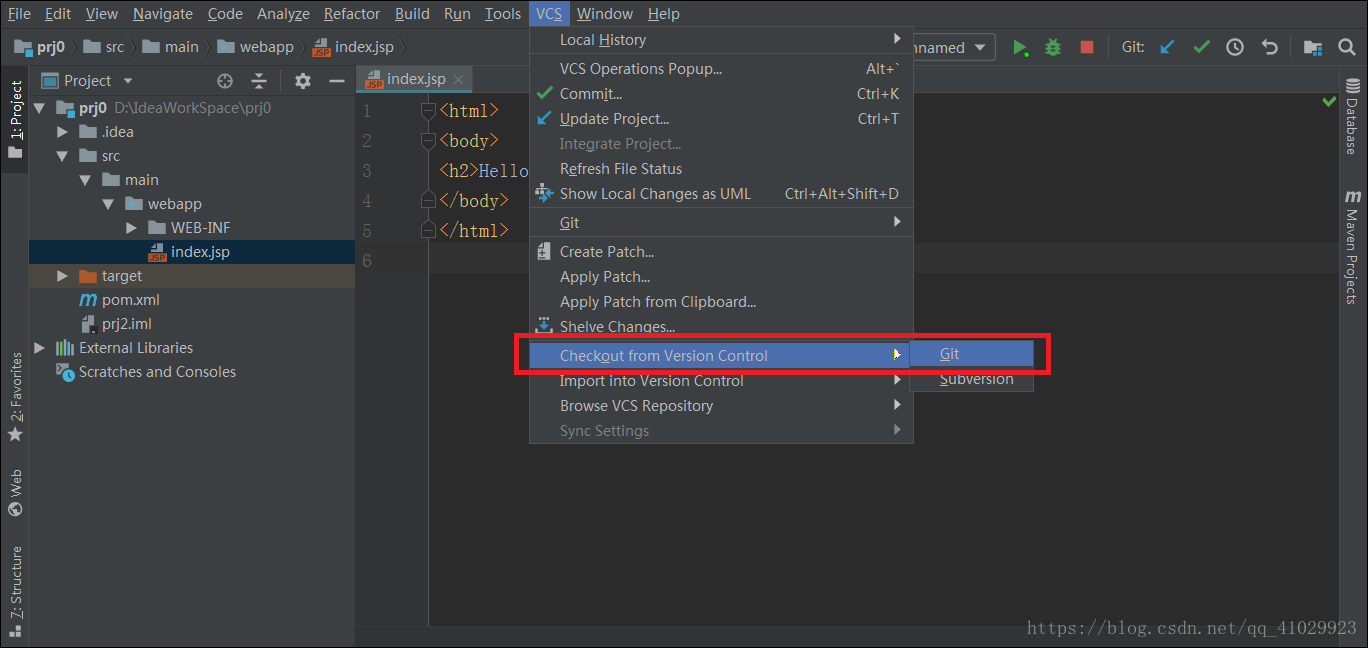Click the Git commit checkmark icon

(x=1201, y=47)
